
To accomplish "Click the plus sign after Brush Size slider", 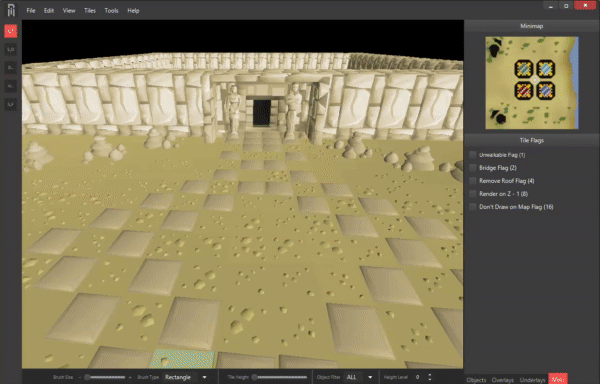I will point(130,377).
